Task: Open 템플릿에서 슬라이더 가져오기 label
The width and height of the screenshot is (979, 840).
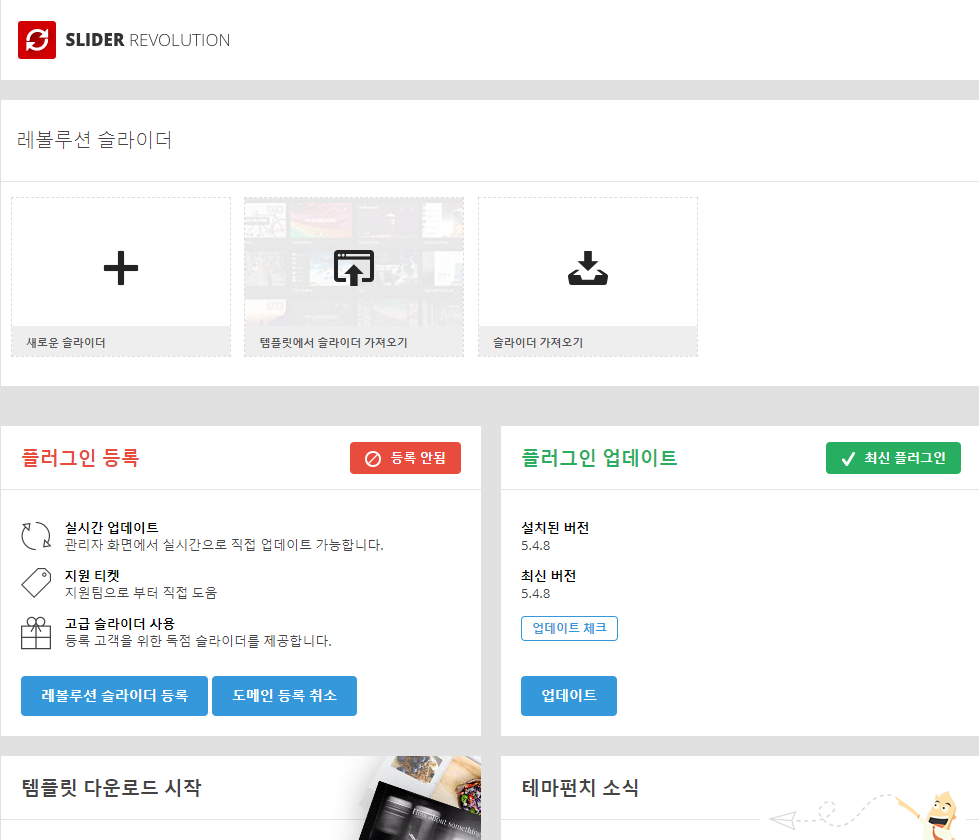Action: 333,342
